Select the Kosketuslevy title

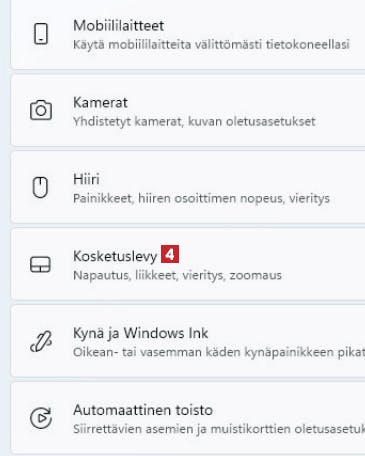point(115,256)
